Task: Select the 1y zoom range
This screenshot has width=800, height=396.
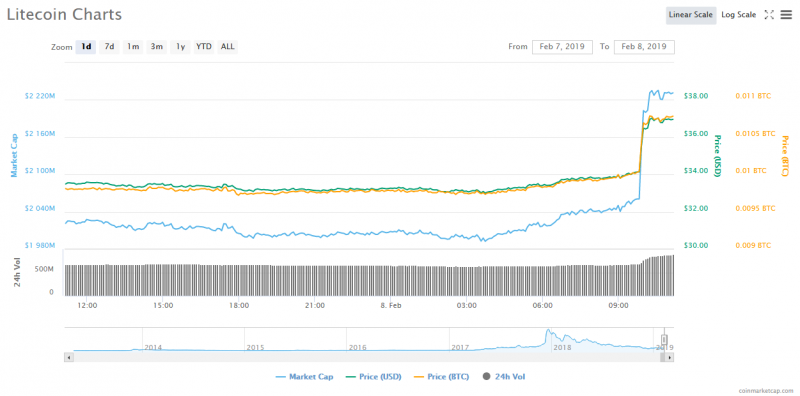Action: (180, 47)
